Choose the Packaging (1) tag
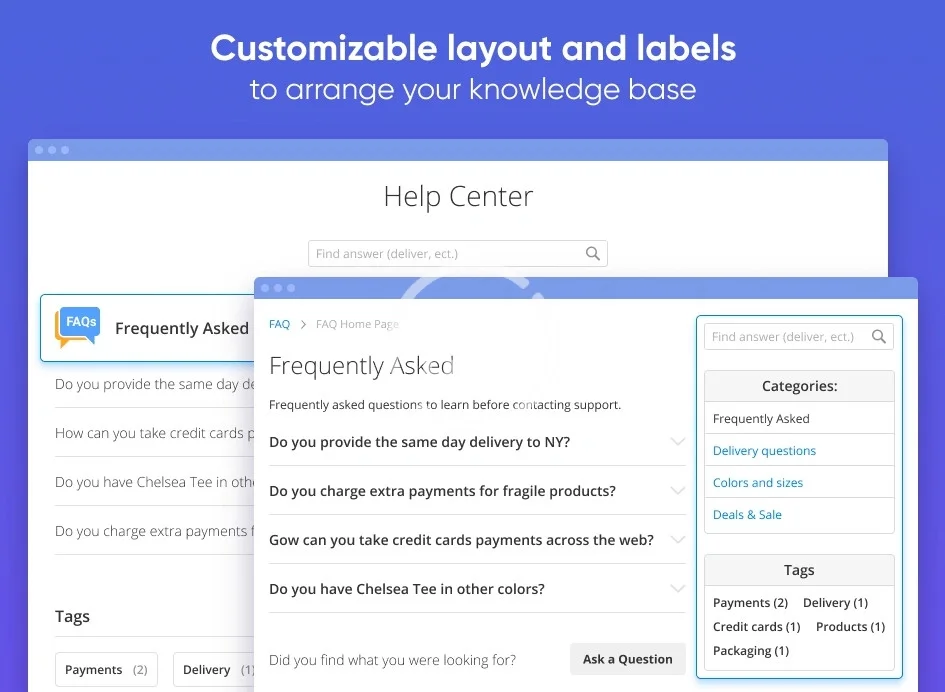The width and height of the screenshot is (945, 692). (x=750, y=651)
